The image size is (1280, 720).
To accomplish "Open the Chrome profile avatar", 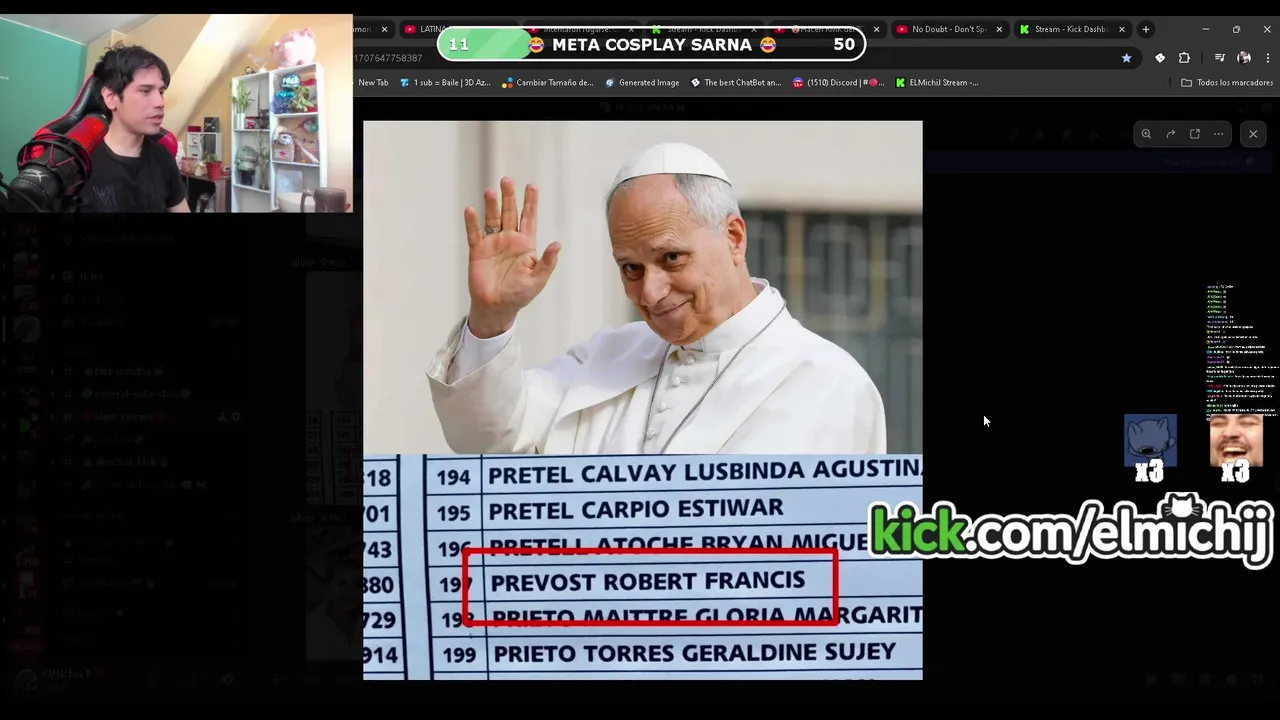I will 1244,58.
